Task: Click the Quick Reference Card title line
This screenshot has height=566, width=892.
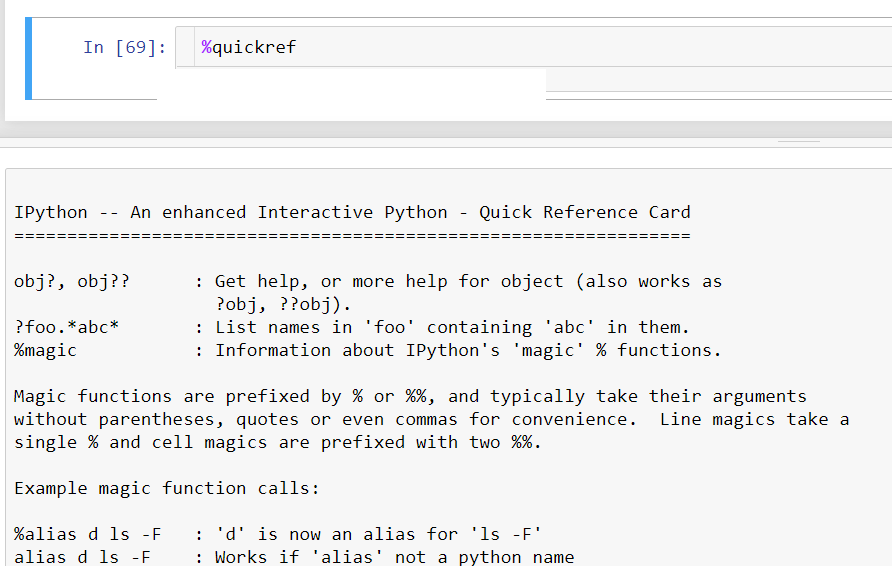Action: 352,212
